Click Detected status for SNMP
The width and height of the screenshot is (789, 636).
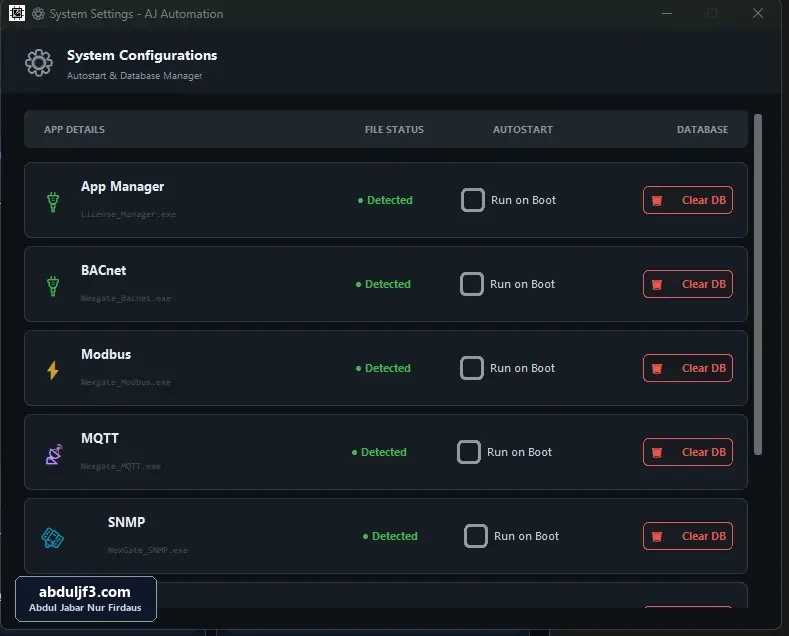[x=390, y=536]
